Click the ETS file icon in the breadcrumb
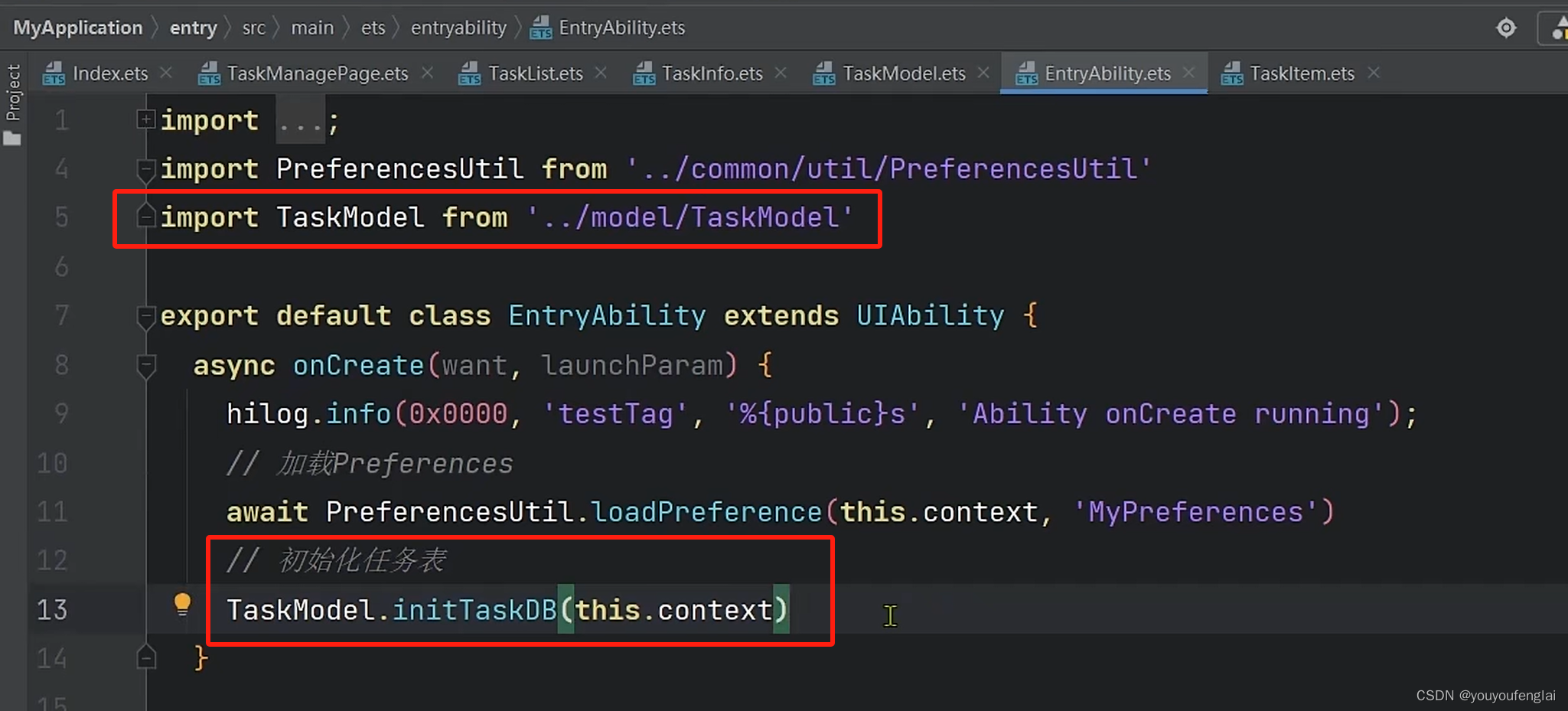 pyautogui.click(x=540, y=28)
